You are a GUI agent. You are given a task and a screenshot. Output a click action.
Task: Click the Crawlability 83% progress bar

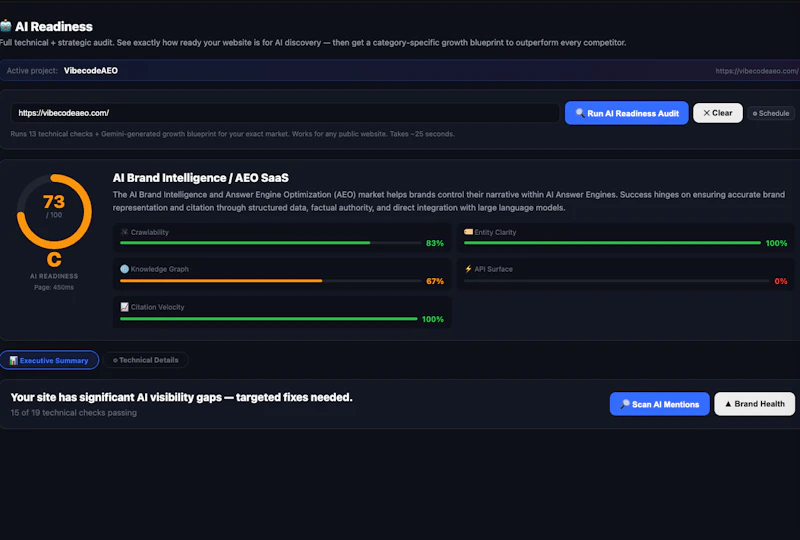(x=270, y=243)
